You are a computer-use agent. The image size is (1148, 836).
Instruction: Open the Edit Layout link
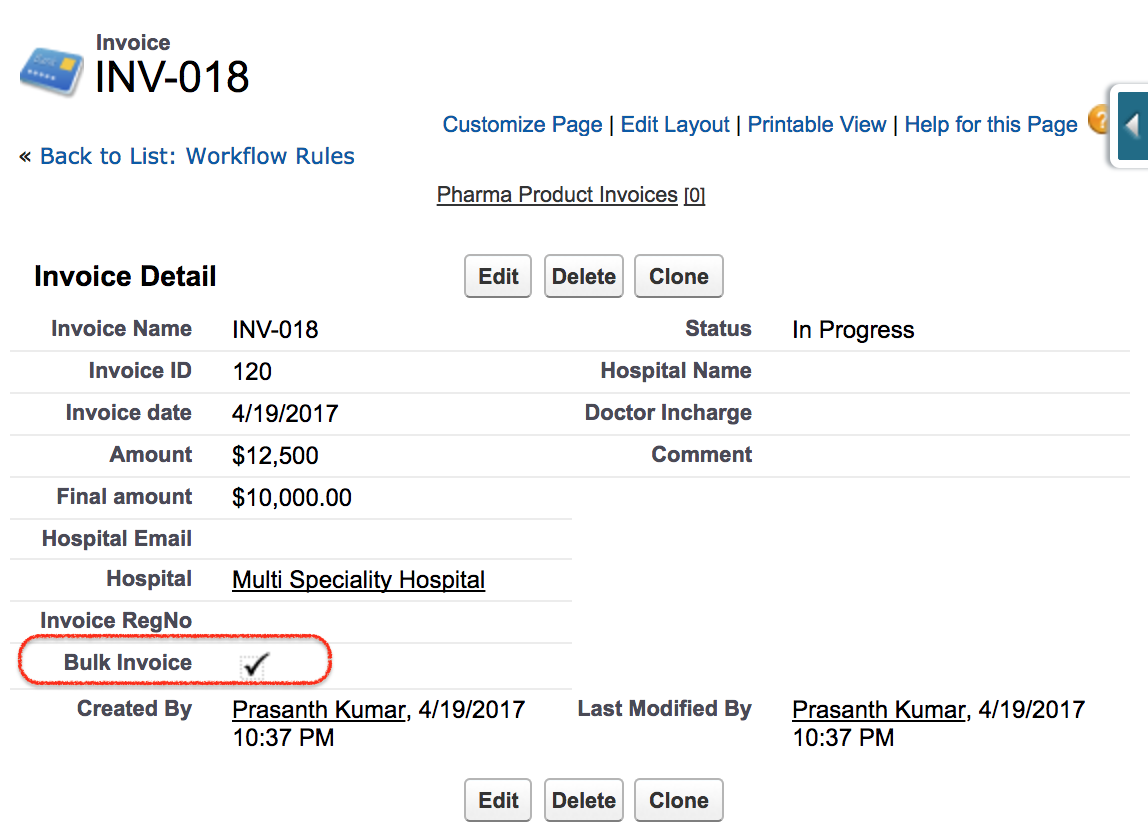(675, 124)
